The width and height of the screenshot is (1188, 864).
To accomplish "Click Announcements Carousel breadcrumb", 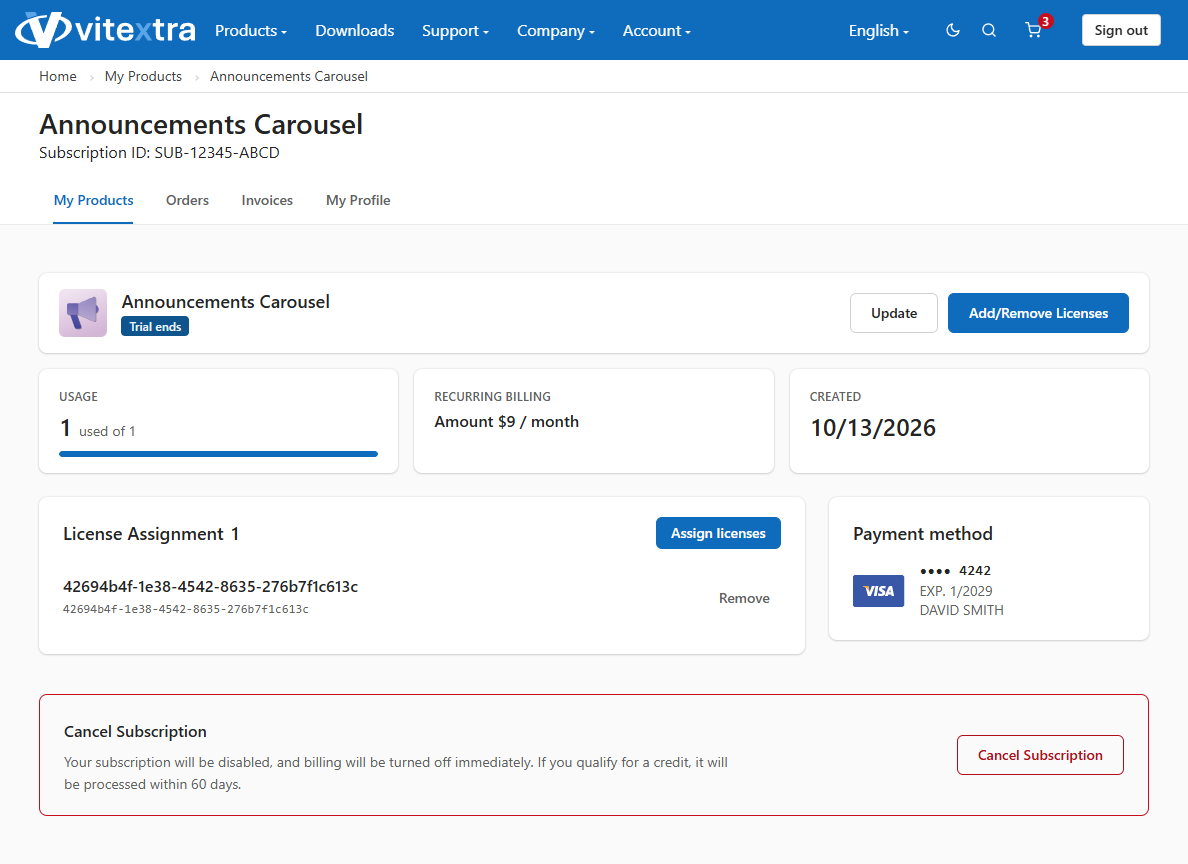I will point(289,77).
